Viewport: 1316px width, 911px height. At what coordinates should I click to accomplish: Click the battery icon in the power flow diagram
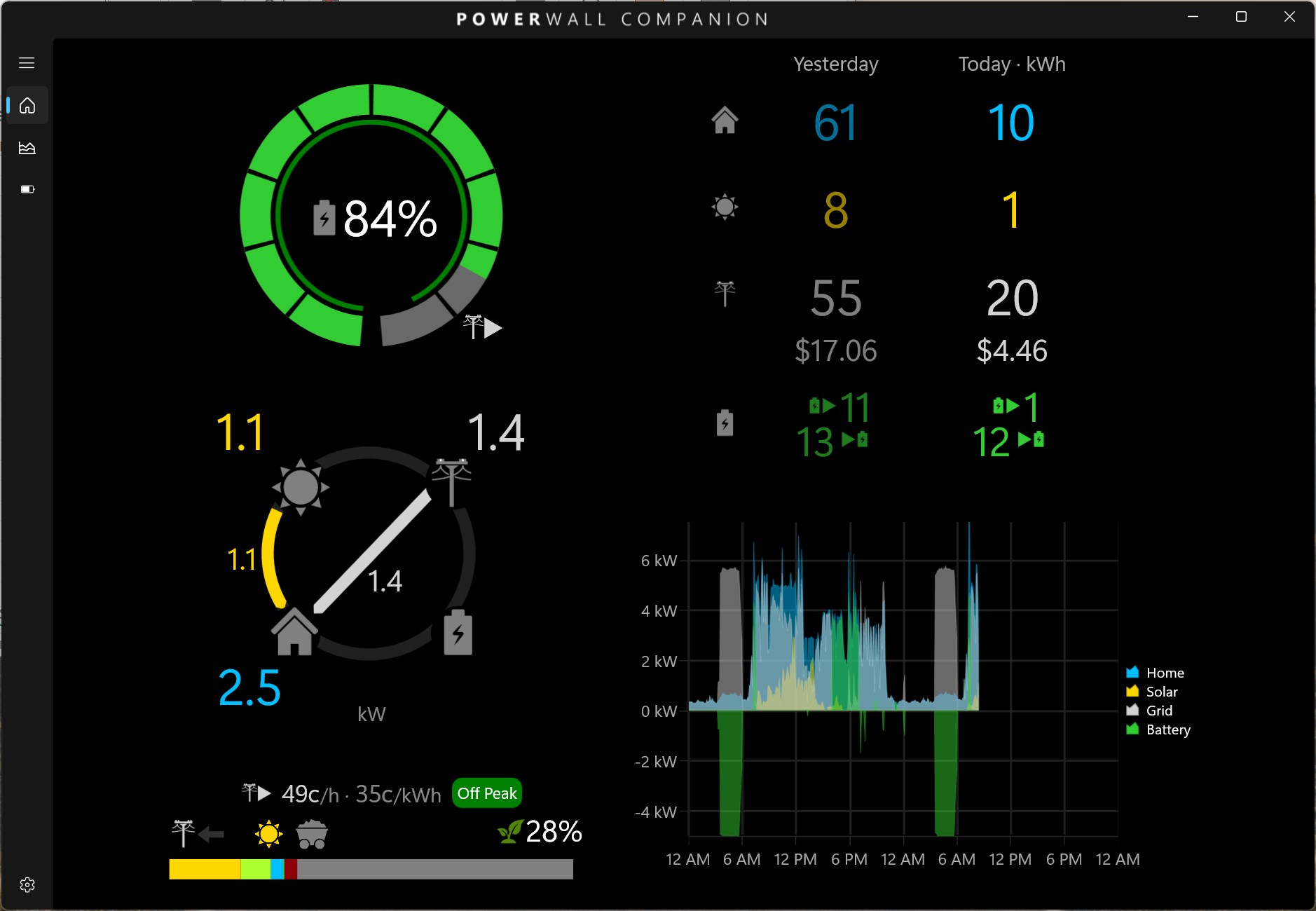tap(458, 634)
